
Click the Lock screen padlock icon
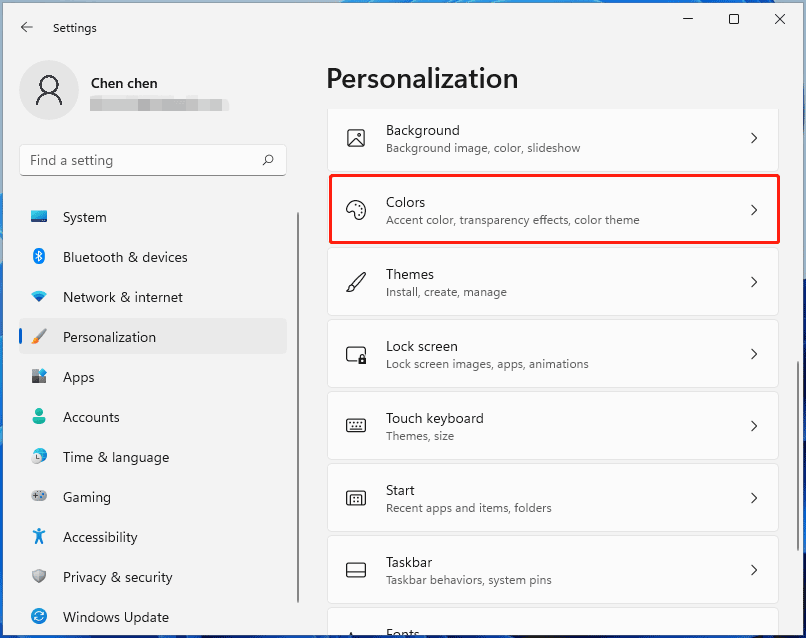click(355, 353)
